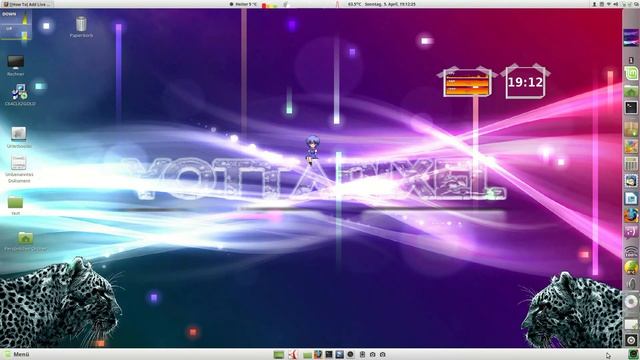Open the first camera icon in bottom panel
Image resolution: width=640 pixels, height=360 pixels.
click(372, 355)
